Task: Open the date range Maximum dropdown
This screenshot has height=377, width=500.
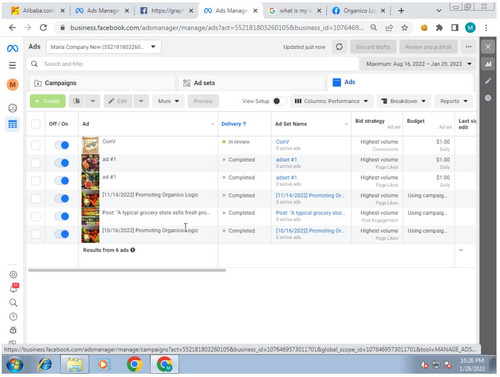Action: tap(418, 64)
